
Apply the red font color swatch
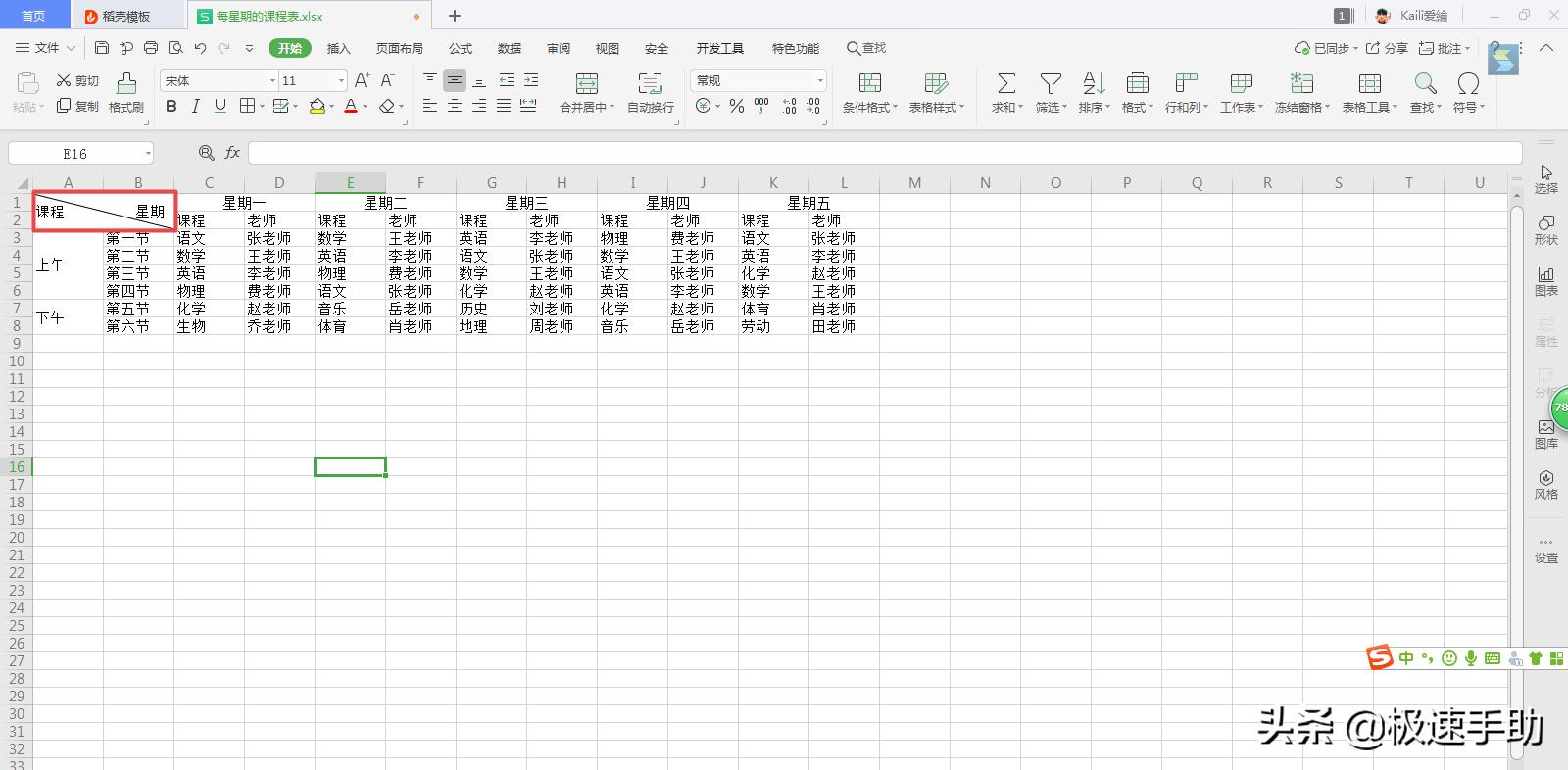(x=351, y=106)
